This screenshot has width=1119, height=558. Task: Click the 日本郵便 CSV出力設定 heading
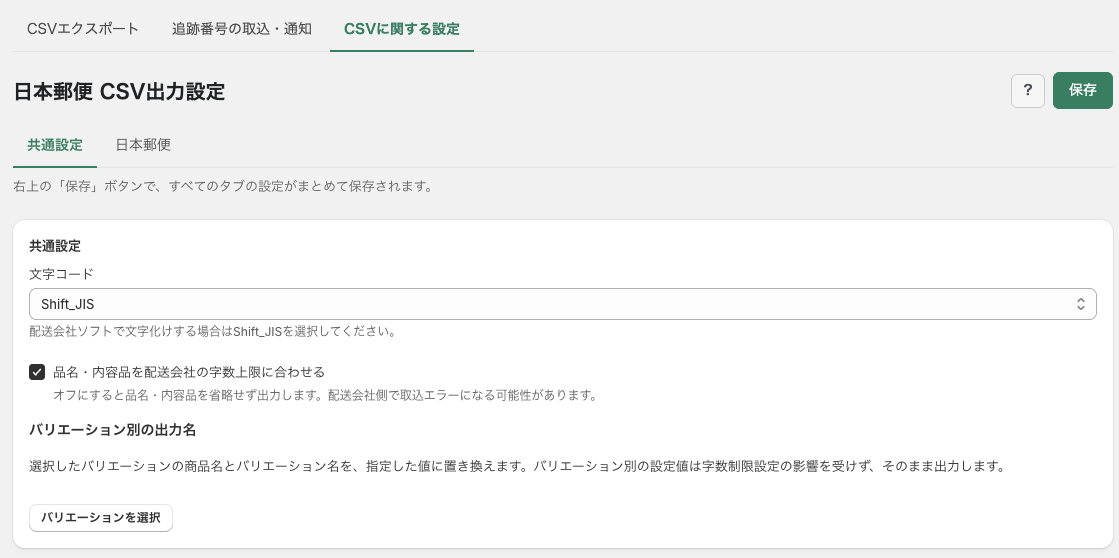pos(119,92)
